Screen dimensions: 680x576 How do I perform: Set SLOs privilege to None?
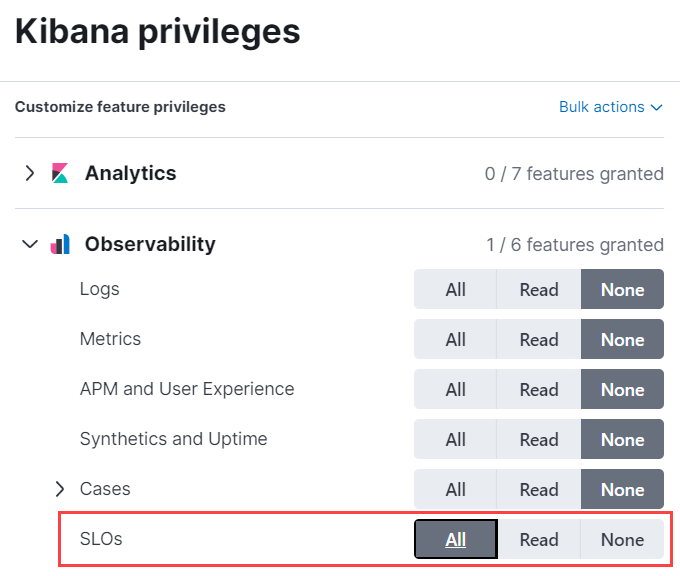(x=622, y=540)
